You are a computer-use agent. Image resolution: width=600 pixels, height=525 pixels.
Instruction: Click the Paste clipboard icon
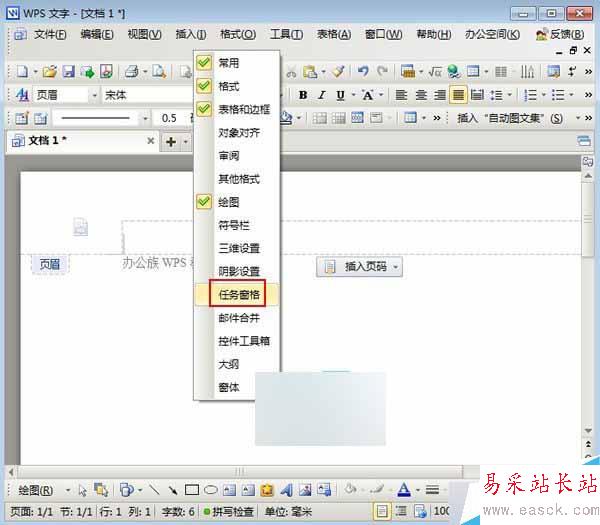click(x=310, y=71)
